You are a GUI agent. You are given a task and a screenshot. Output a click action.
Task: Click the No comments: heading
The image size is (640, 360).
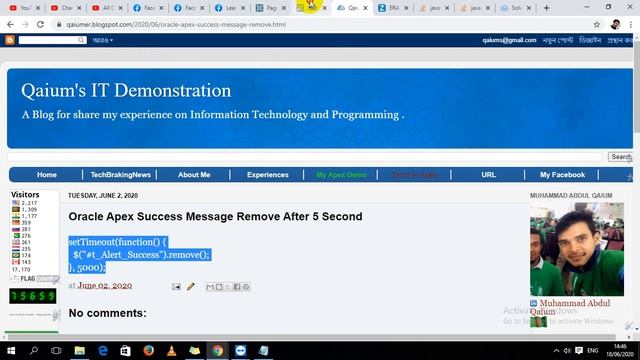[x=107, y=313]
